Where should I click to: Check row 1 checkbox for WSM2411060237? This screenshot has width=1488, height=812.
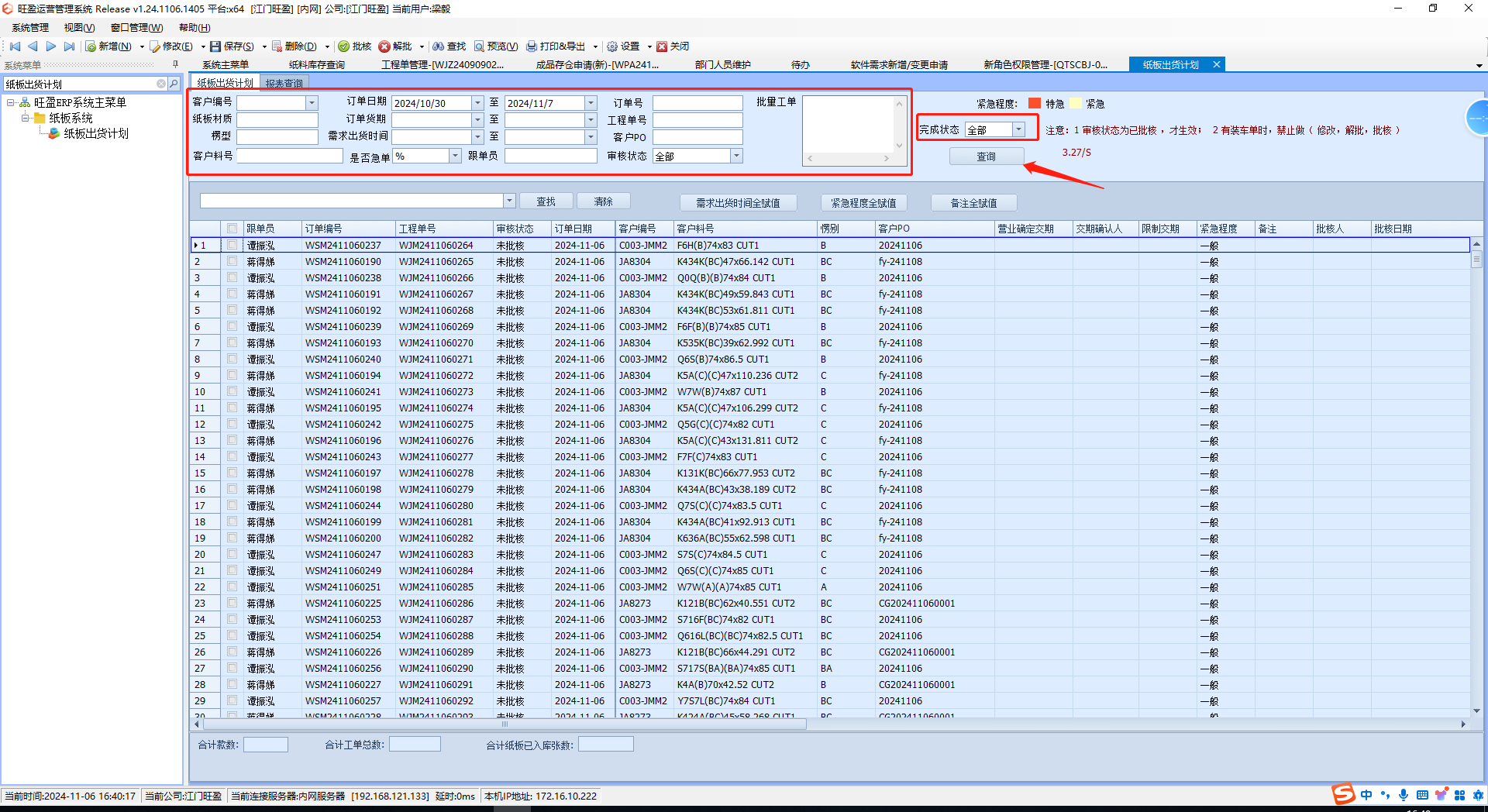pos(232,245)
